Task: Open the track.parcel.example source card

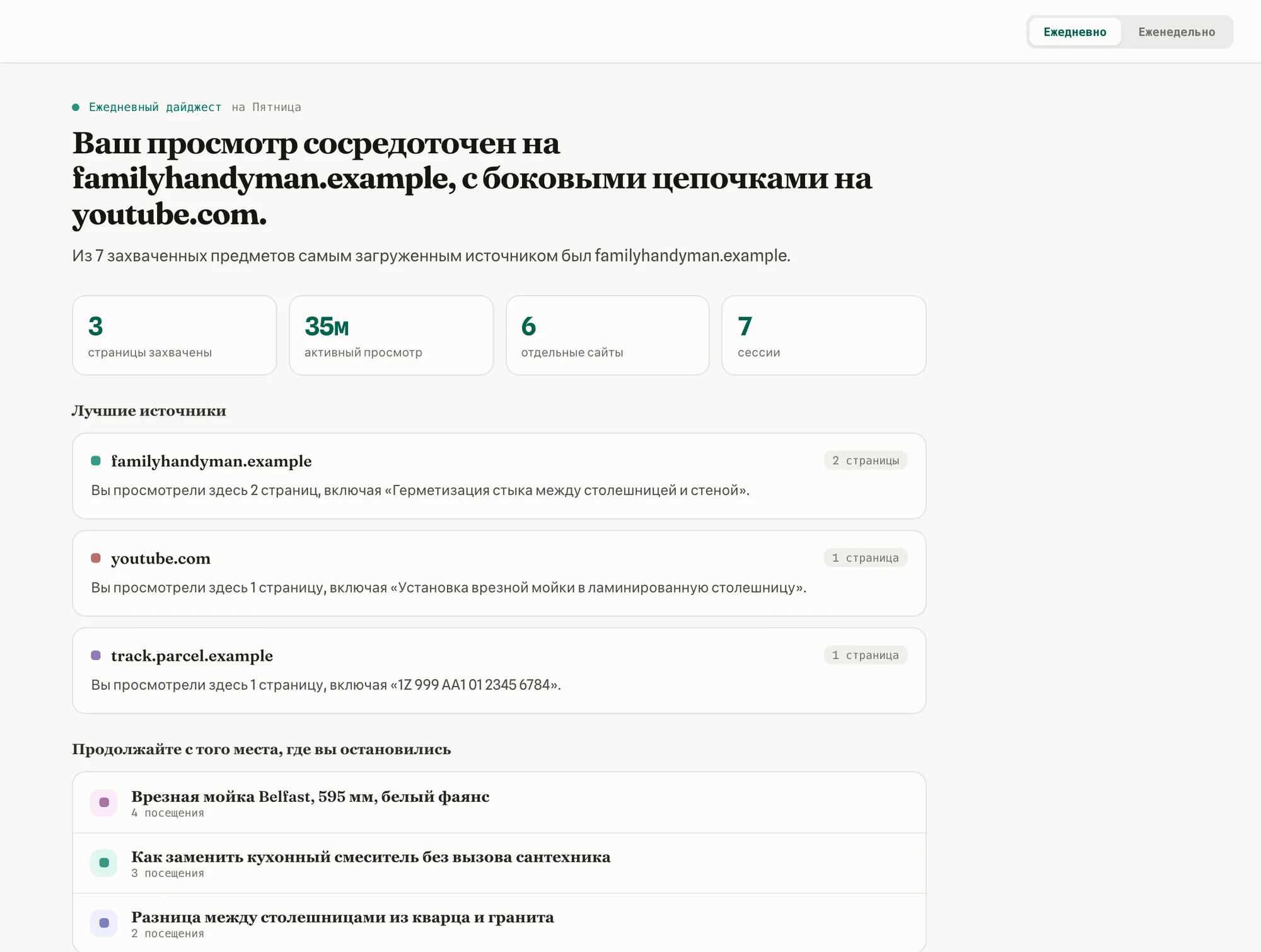Action: pos(499,671)
